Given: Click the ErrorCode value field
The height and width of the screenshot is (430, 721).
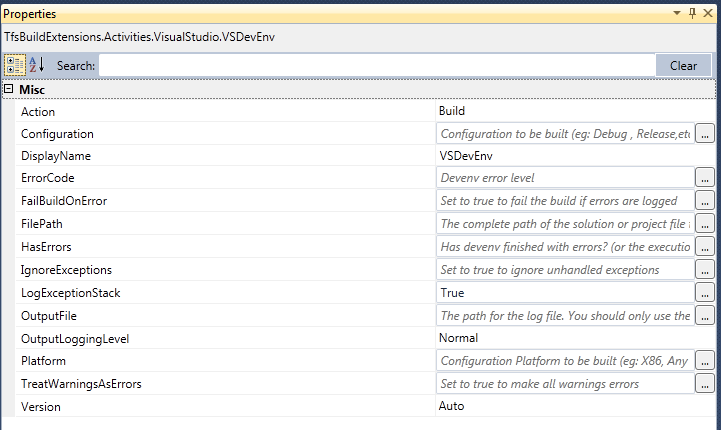Looking at the screenshot, I should tap(565, 178).
